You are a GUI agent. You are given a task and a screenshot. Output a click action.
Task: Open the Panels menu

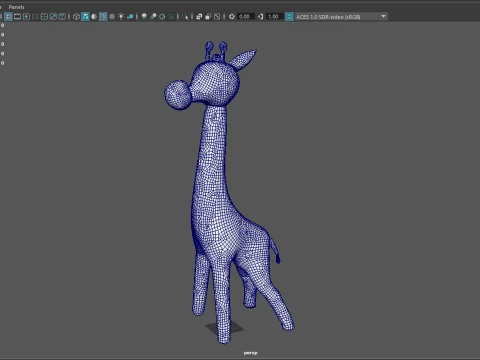click(x=16, y=7)
